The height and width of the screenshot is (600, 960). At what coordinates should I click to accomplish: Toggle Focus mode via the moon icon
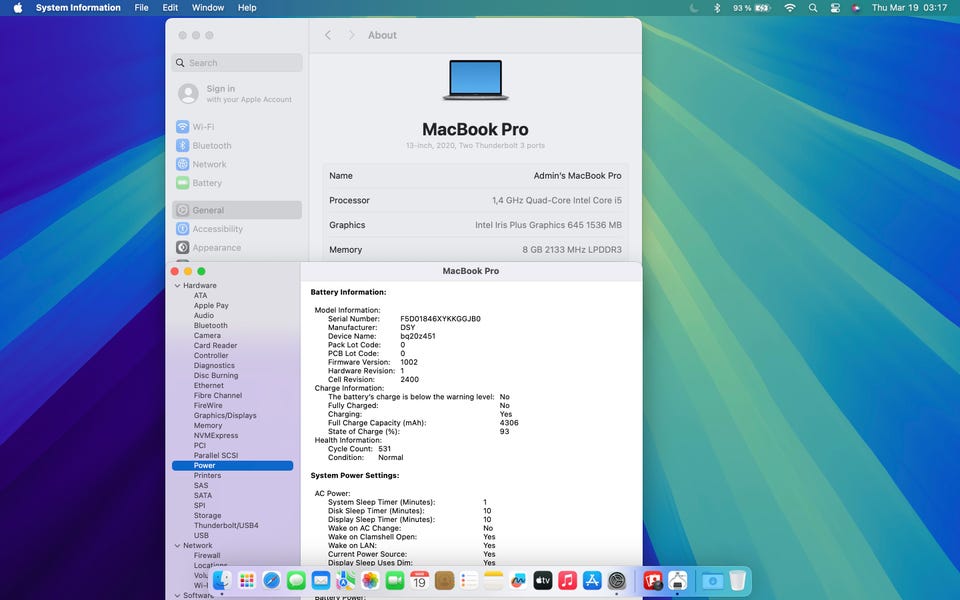coord(694,8)
